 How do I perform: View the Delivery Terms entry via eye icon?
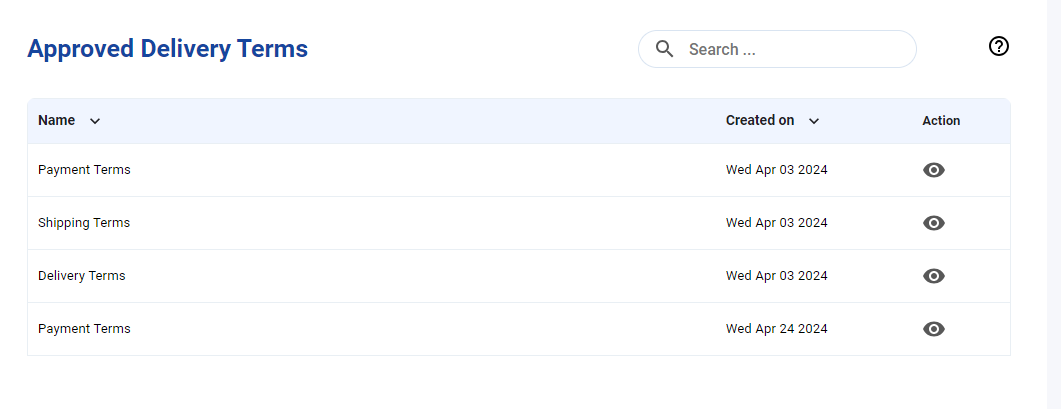coord(934,276)
